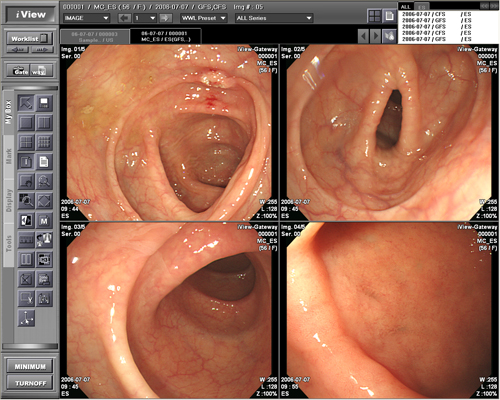
Task: Open the My Box vertical tab
Action: [9, 112]
